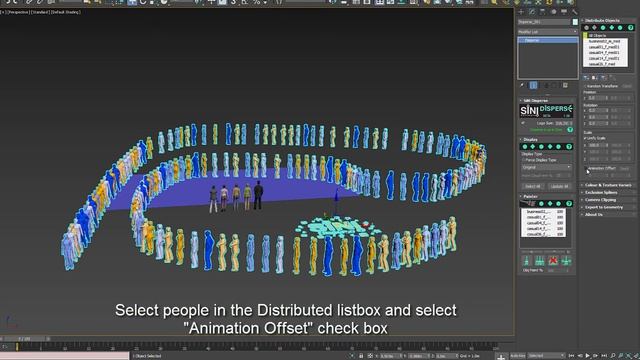Open the Hierarchy command panel tab
The height and width of the screenshot is (360, 640).
point(542,12)
